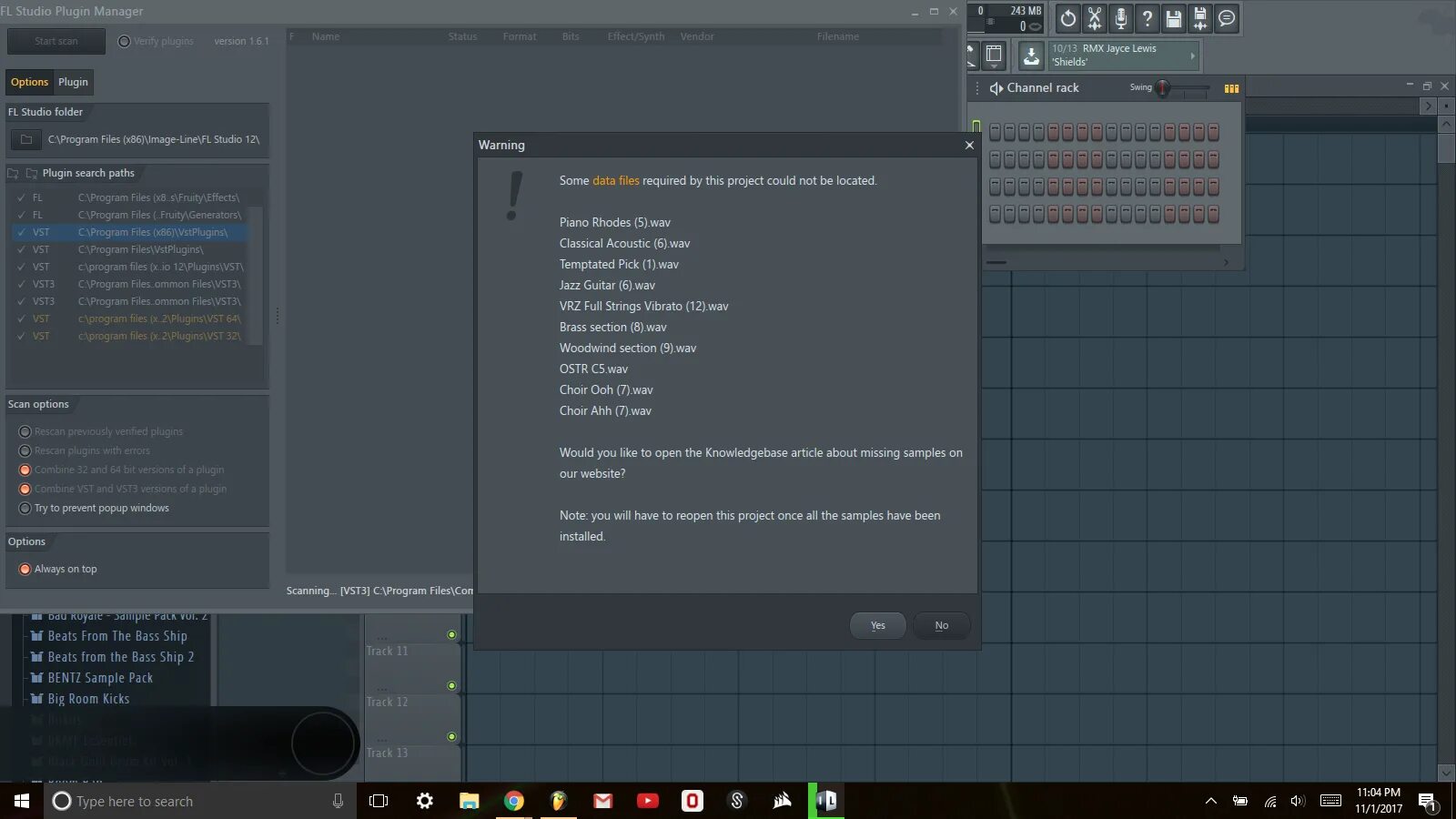Open the action center notification icon
Viewport: 1456px width, 819px height.
pos(1427,802)
